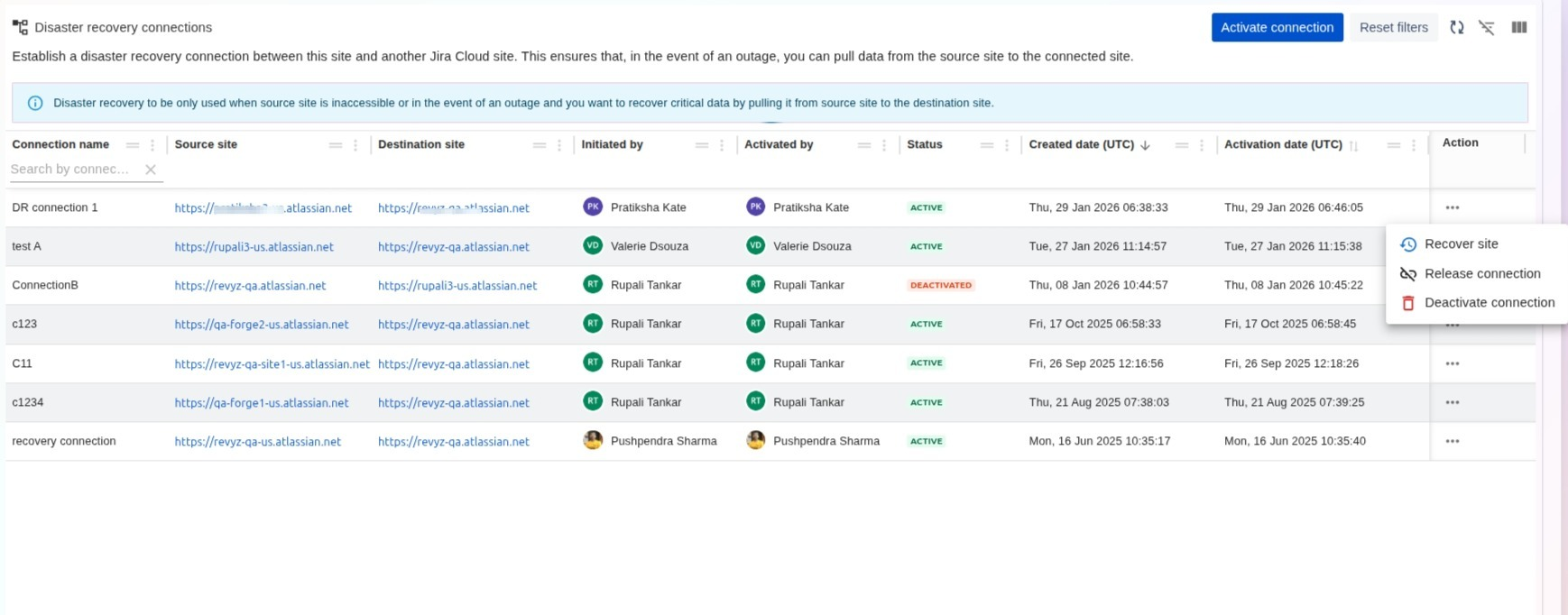Select Recover site from the menu
Viewport: 1568px width, 615px height.
(1461, 244)
